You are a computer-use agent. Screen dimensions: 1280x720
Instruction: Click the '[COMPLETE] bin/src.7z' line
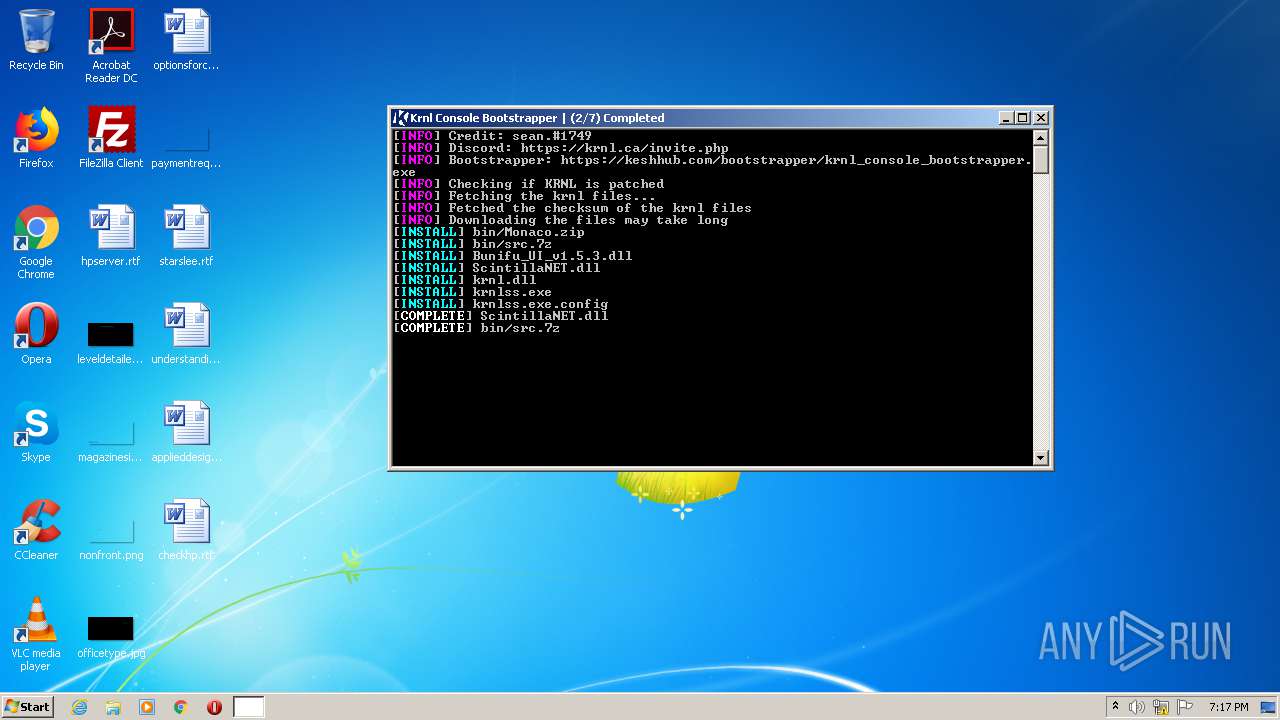click(477, 328)
